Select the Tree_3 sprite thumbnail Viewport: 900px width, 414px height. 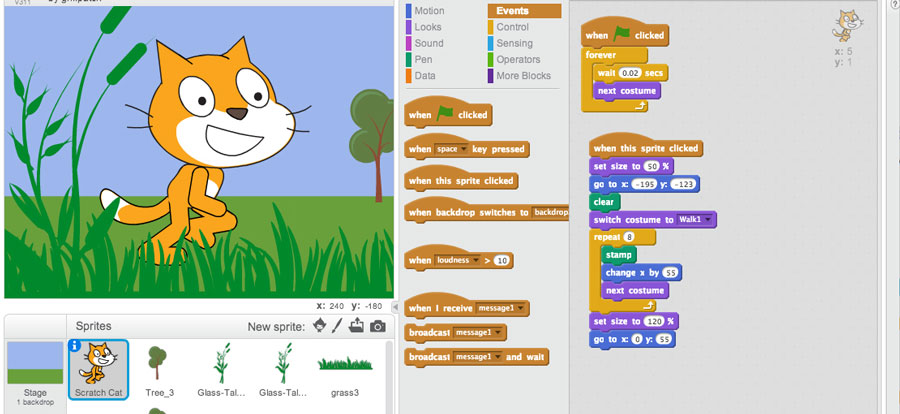coord(159,369)
